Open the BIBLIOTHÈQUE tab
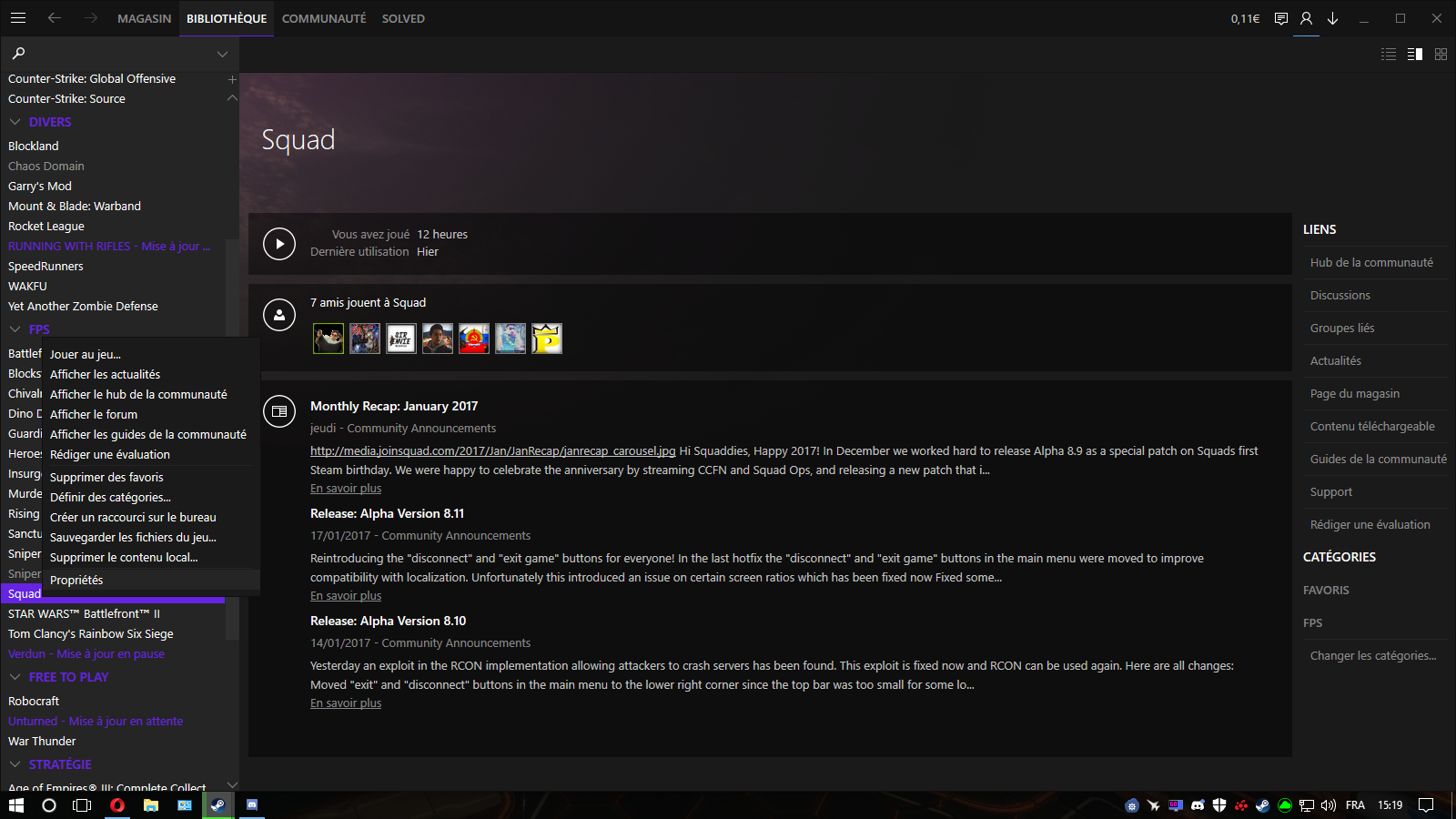 [x=227, y=18]
